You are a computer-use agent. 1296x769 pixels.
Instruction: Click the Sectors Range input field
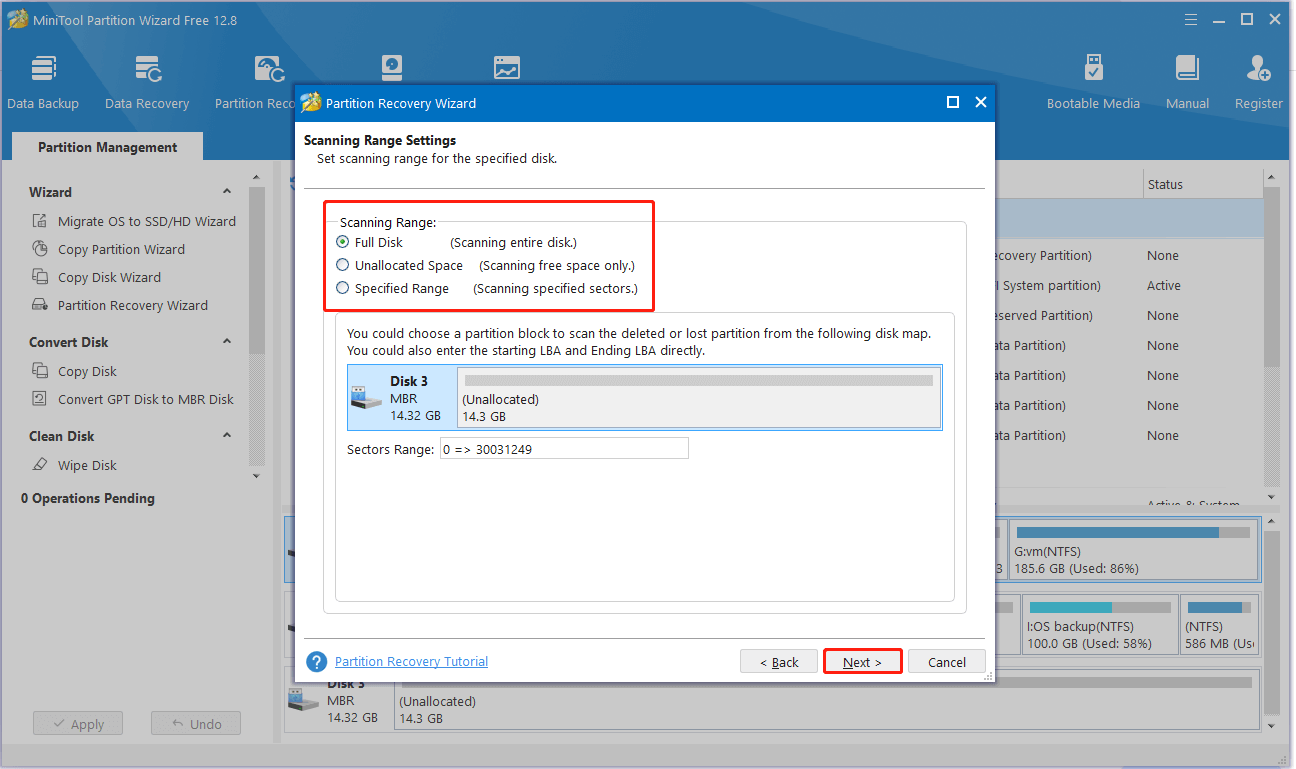tap(564, 449)
